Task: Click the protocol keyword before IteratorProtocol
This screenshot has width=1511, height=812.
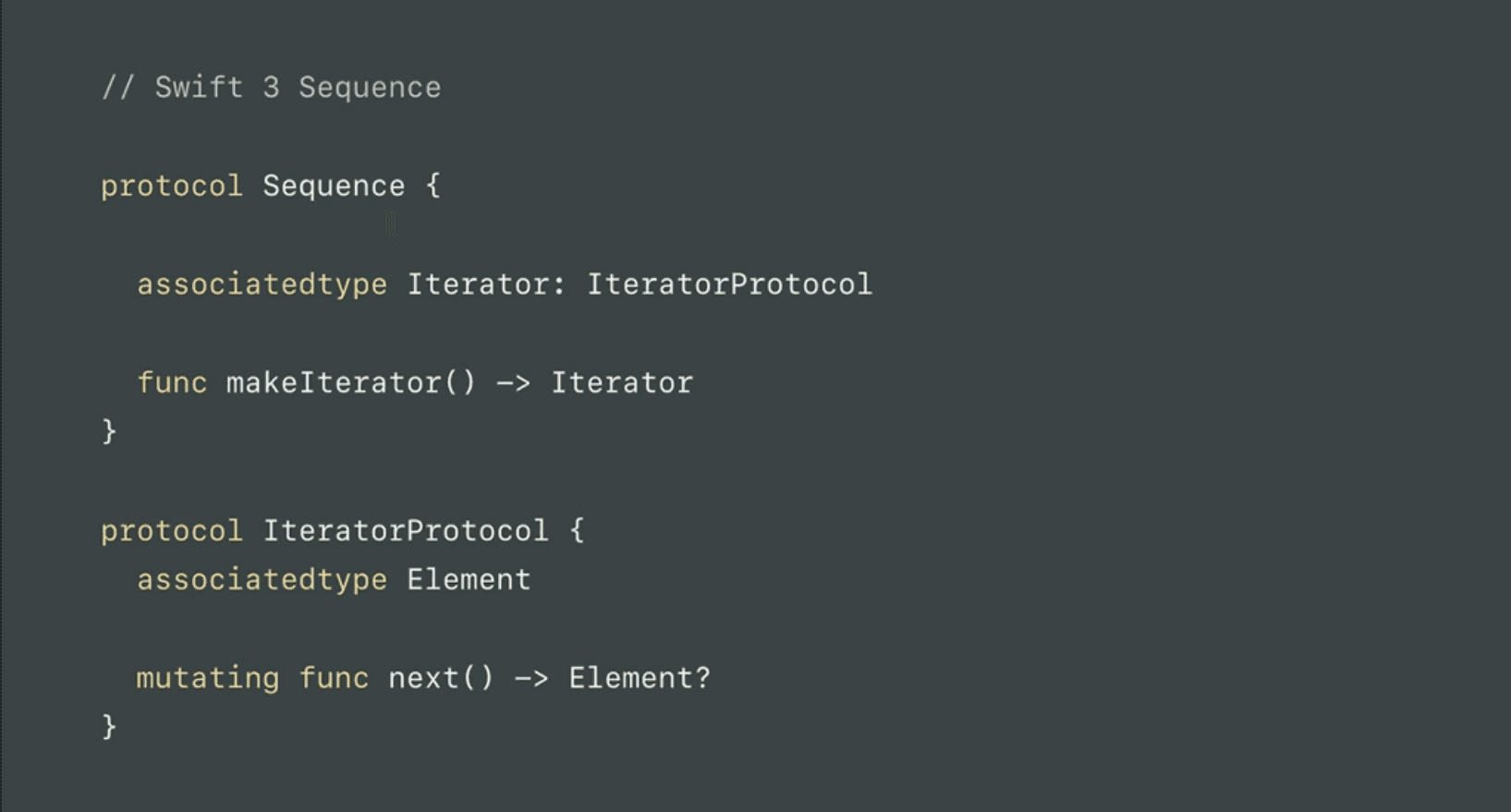Action: pos(171,531)
